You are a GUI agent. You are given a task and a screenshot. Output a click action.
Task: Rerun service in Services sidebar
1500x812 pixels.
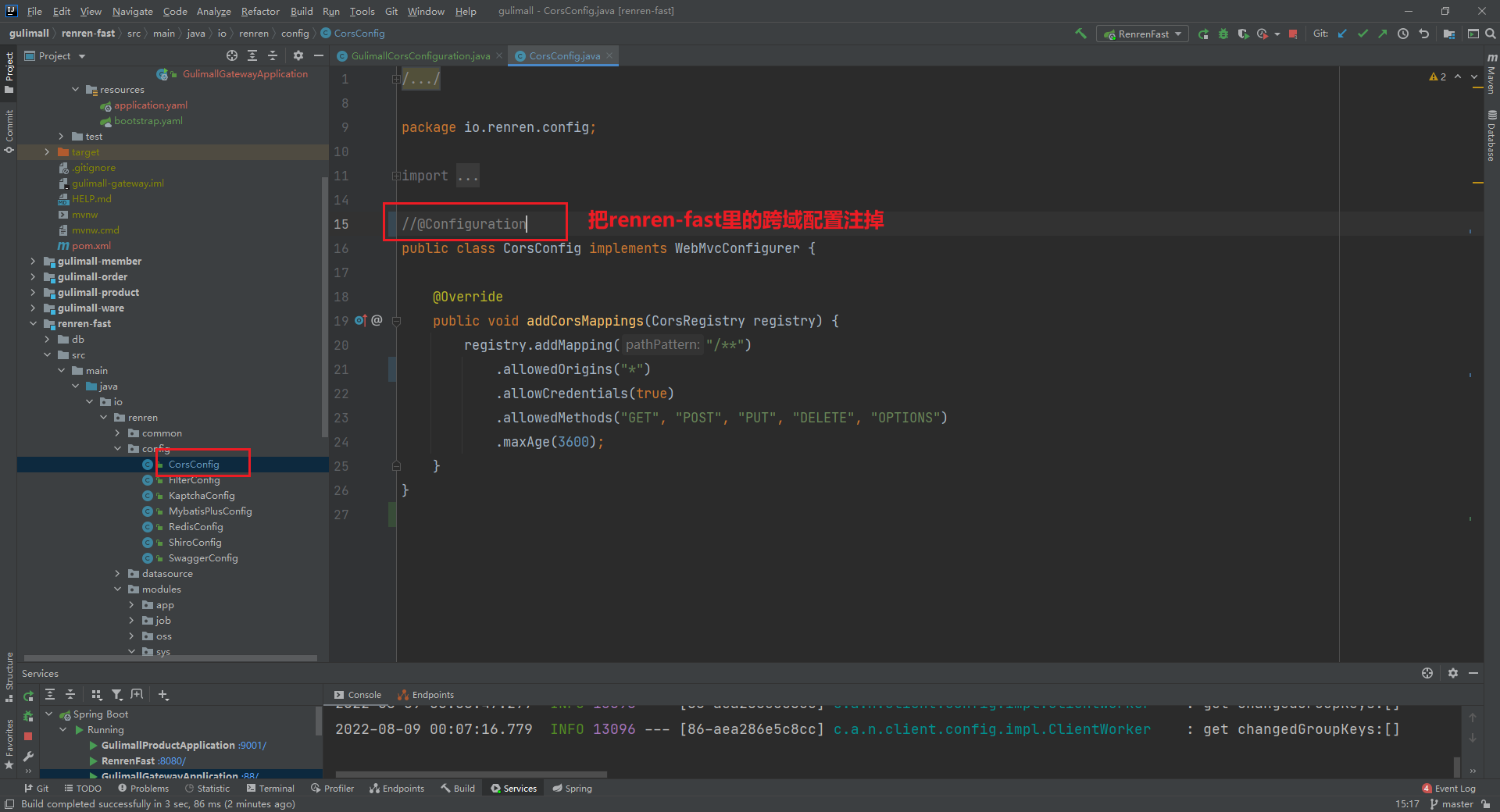click(28, 696)
